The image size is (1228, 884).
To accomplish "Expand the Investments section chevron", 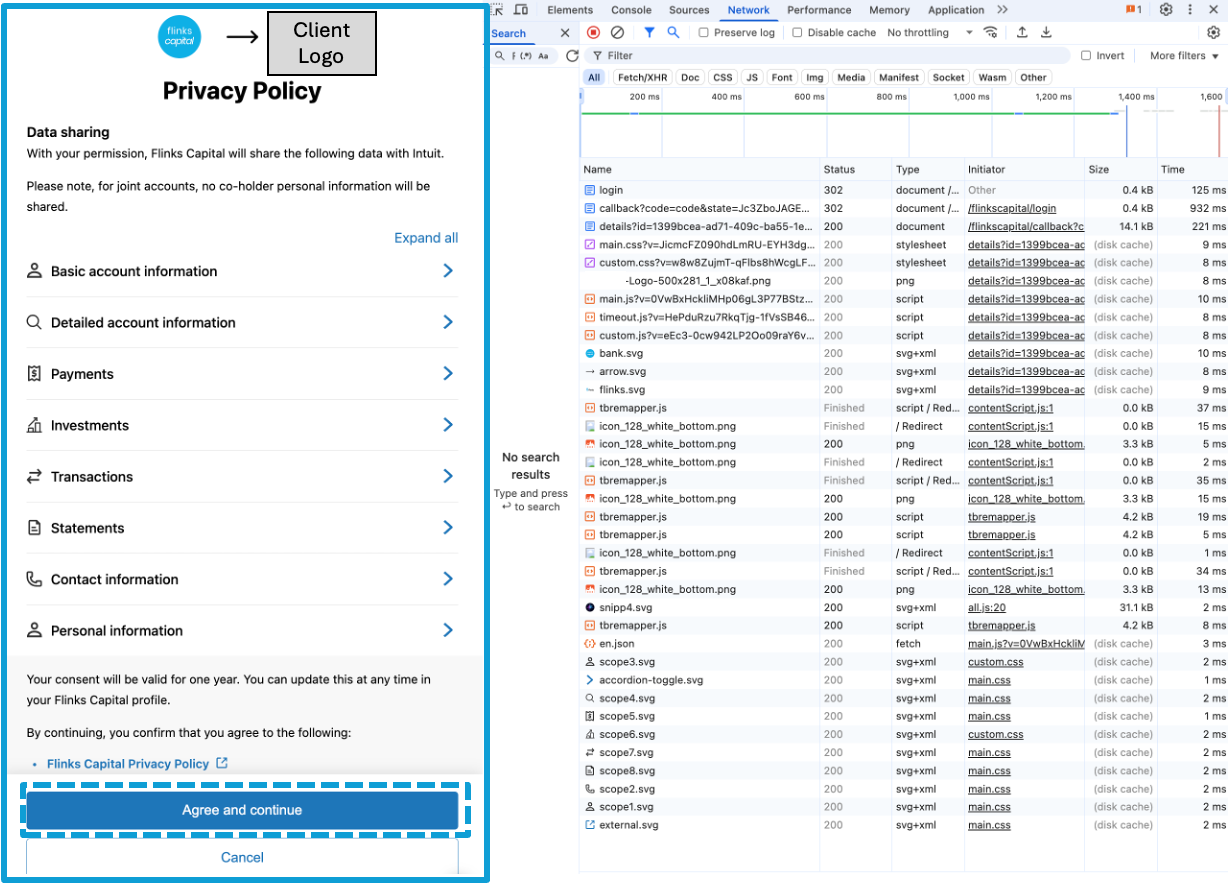I will [x=448, y=425].
